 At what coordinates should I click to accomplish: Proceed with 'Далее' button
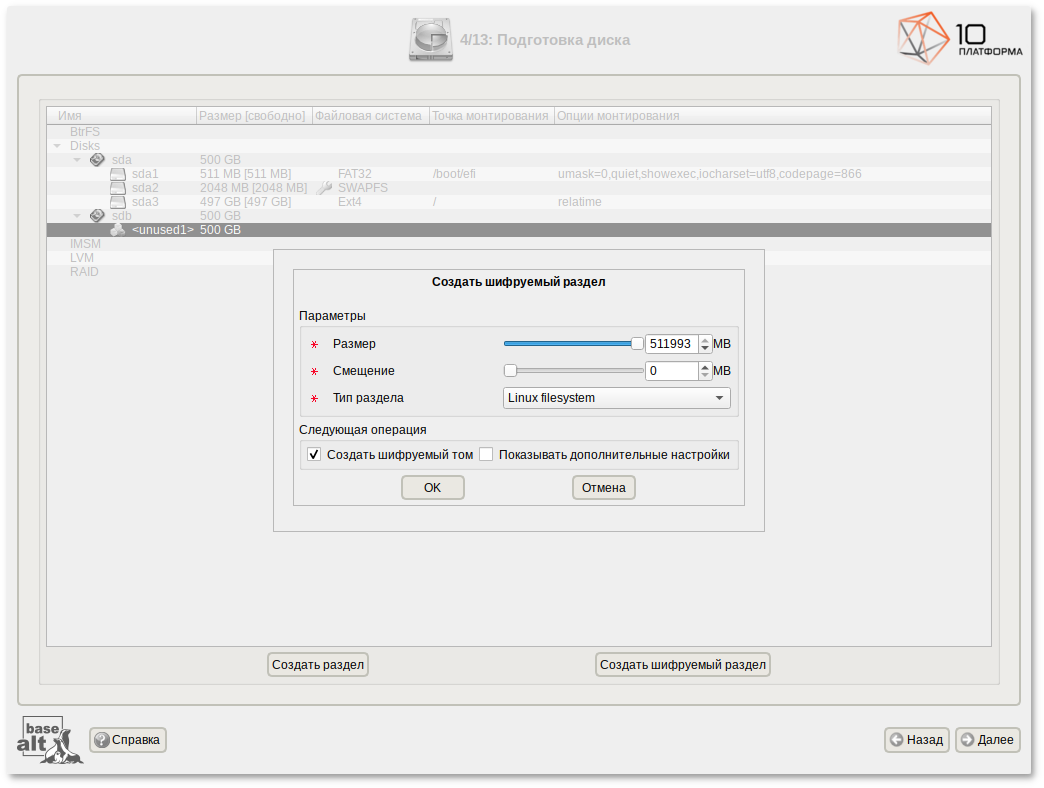[x=988, y=740]
